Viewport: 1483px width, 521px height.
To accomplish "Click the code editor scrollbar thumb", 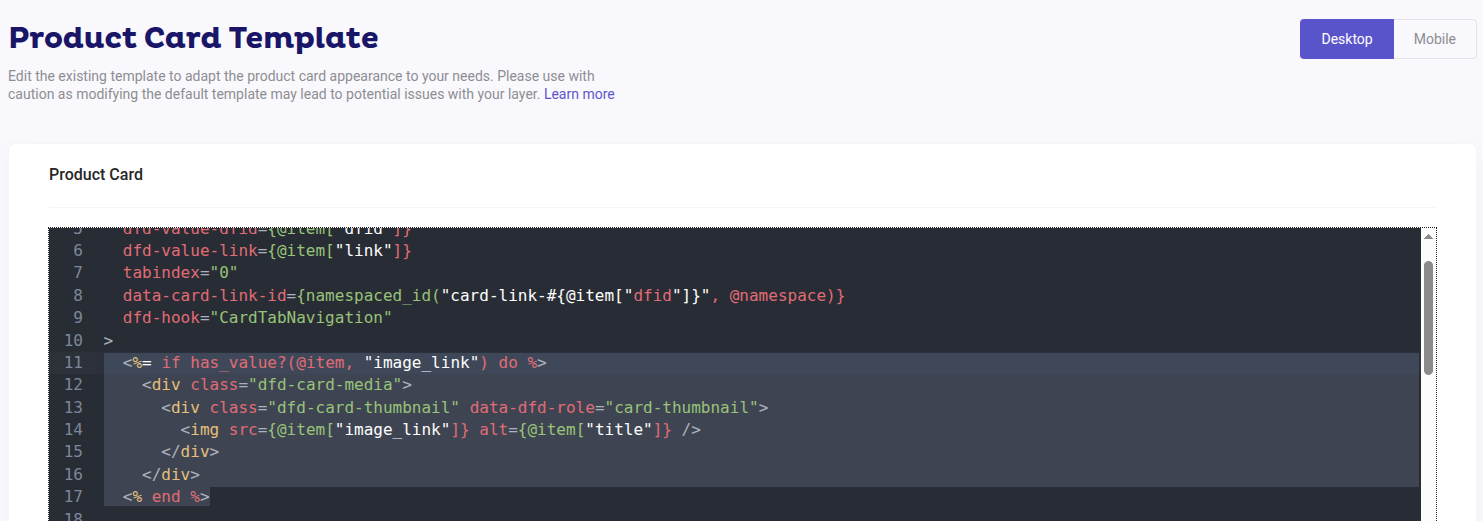I will click(x=1428, y=318).
